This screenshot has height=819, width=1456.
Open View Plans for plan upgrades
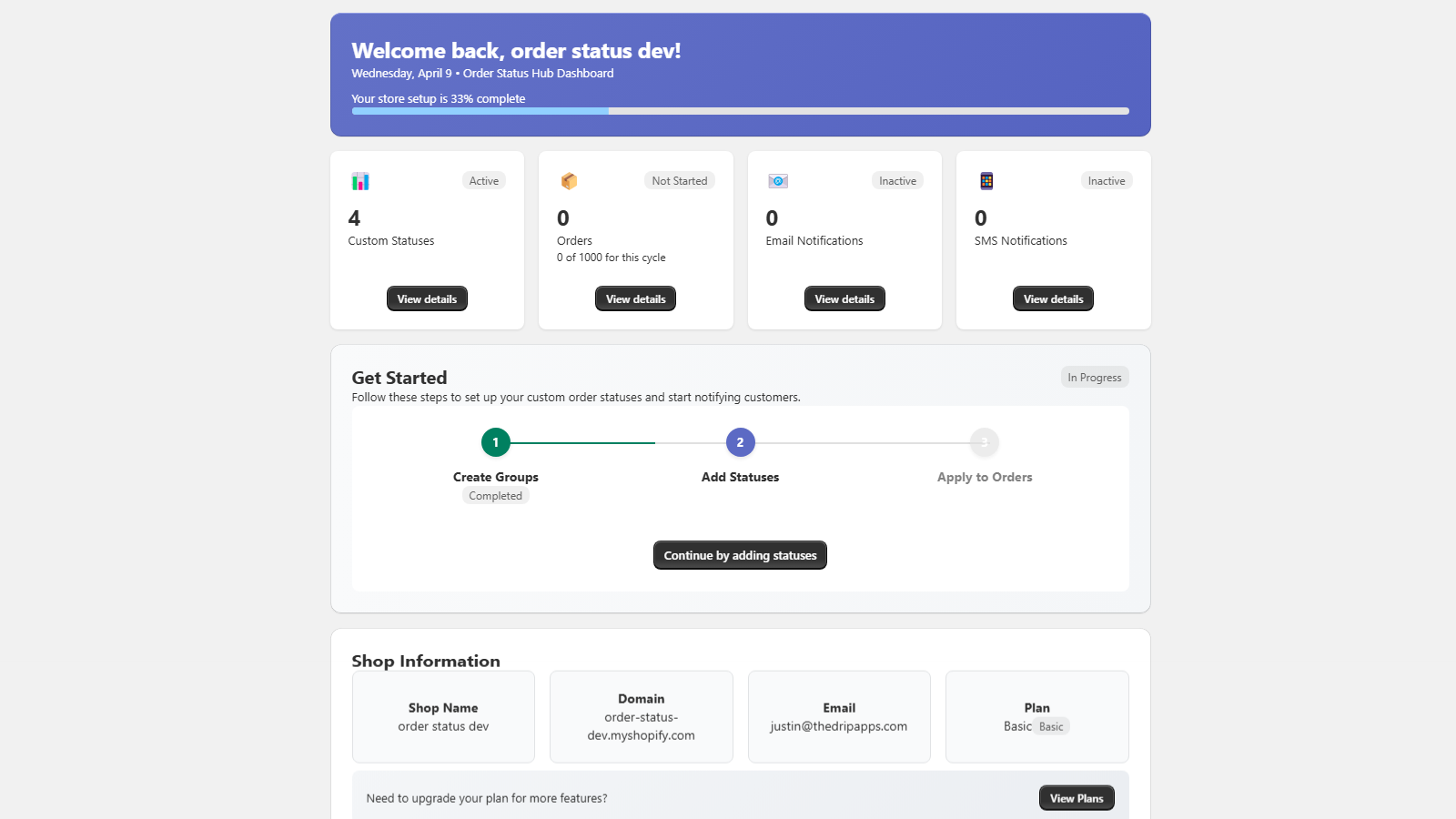pyautogui.click(x=1077, y=797)
